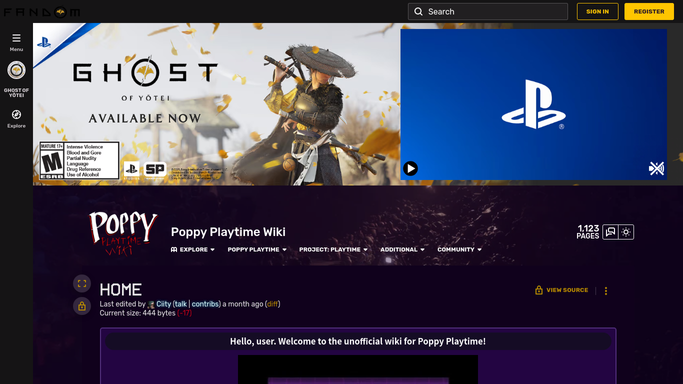Open the Fandom home logo
Viewport: 683px width, 384px height.
(x=42, y=12)
